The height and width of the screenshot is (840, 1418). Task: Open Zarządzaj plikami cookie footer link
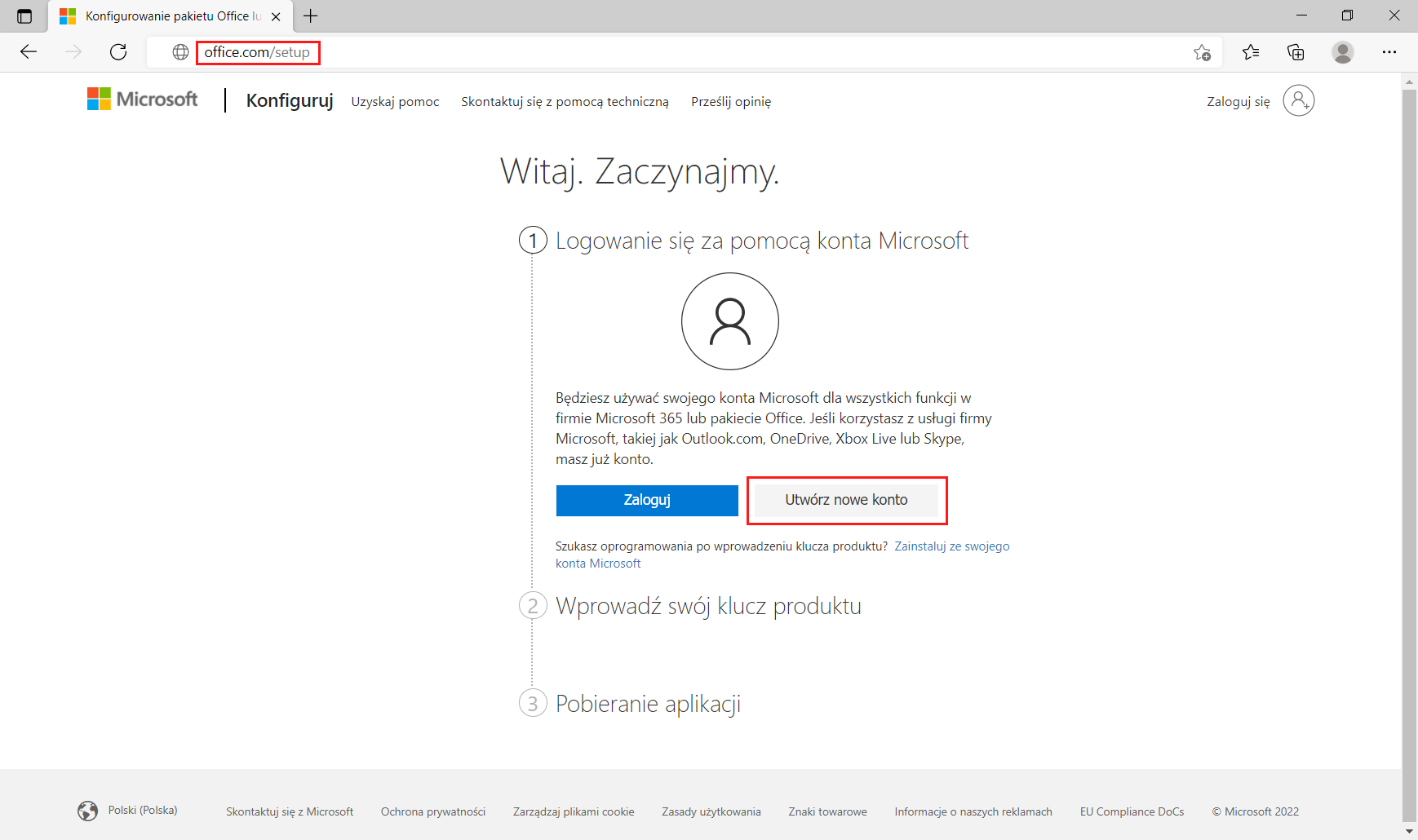[574, 811]
